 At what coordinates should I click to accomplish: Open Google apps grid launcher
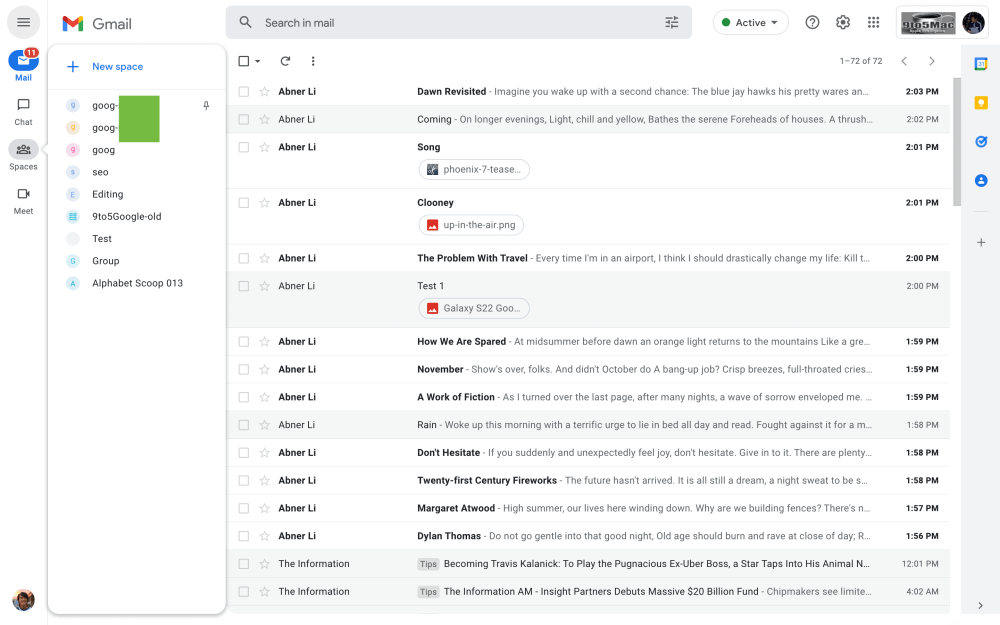click(x=873, y=22)
